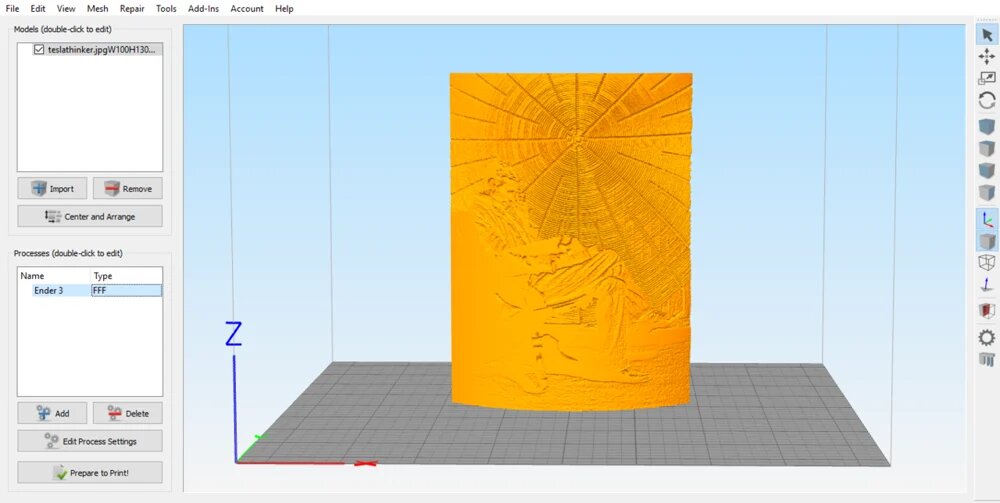Viewport: 1000px width, 503px height.
Task: Switch to front view, third cube icon
Action: pos(987,170)
